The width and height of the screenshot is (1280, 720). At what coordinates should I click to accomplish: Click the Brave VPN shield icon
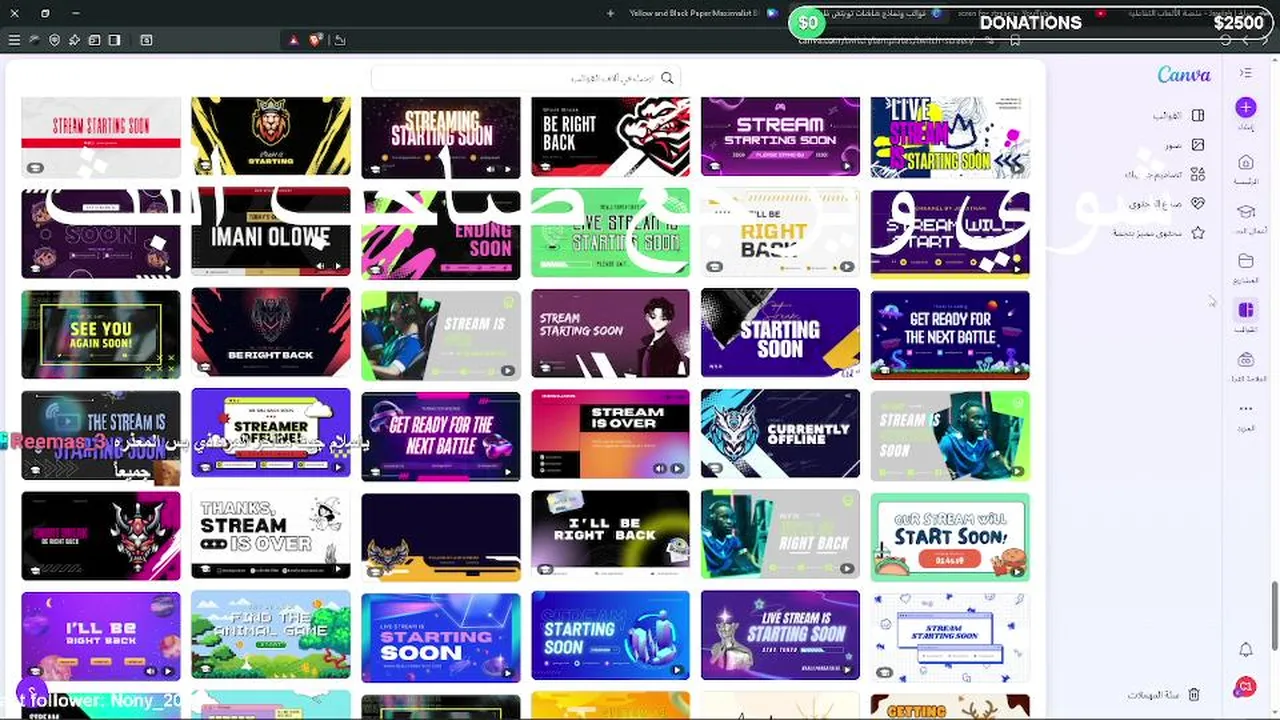54,40
